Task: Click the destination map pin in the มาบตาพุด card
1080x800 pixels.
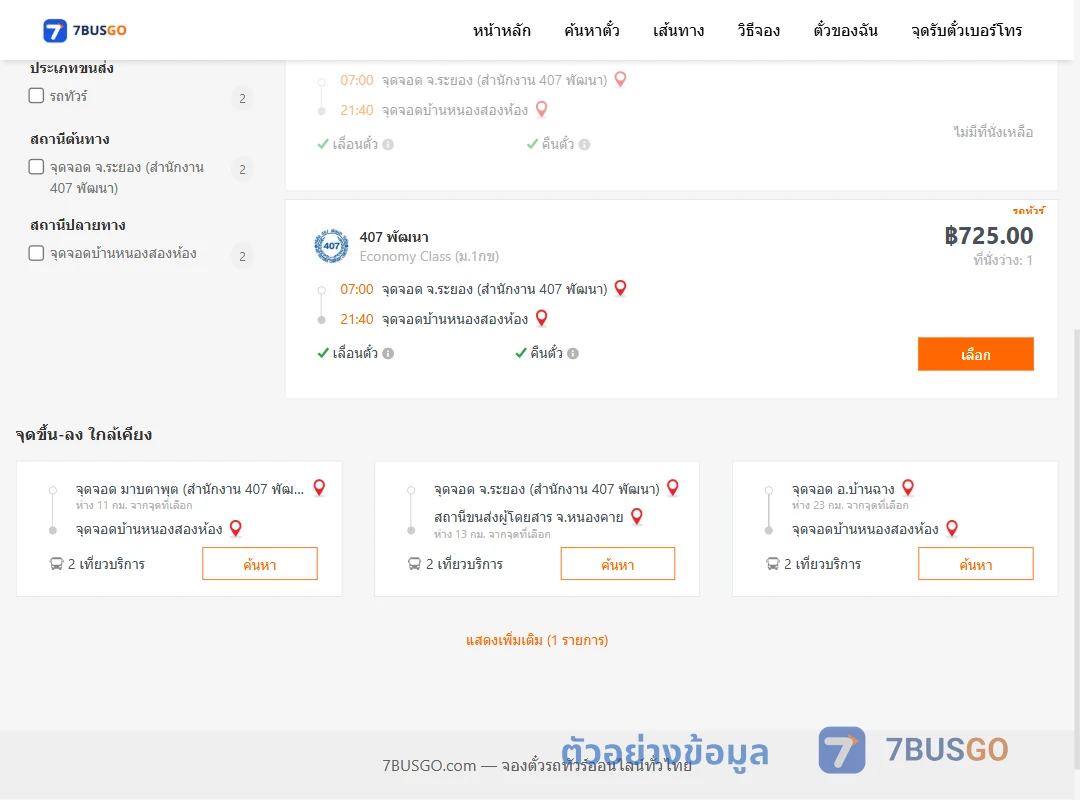Action: click(x=236, y=529)
